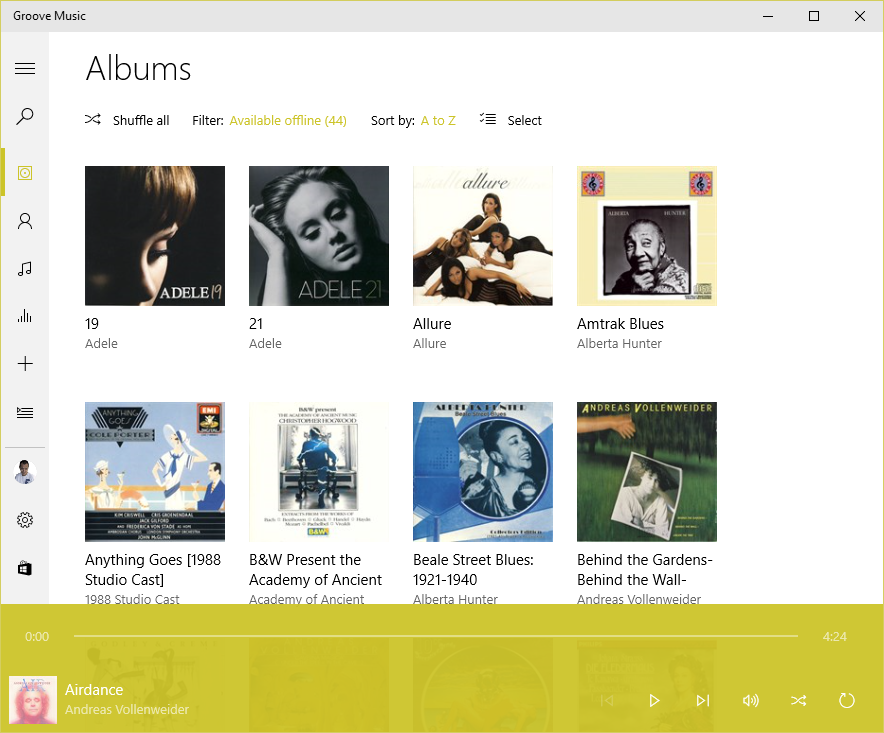The height and width of the screenshot is (733, 884).
Task: Open the Store shopping bag icon
Action: [25, 568]
